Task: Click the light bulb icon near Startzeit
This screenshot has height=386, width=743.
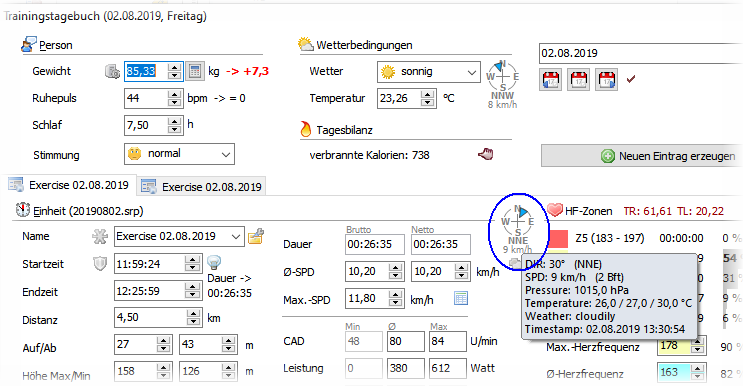Action: pos(214,262)
